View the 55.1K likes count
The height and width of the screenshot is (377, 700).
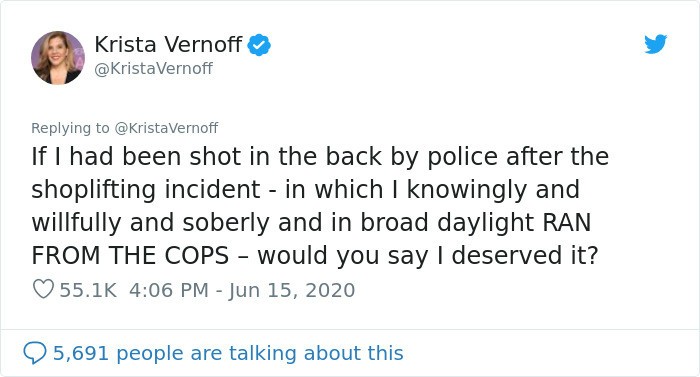click(88, 290)
